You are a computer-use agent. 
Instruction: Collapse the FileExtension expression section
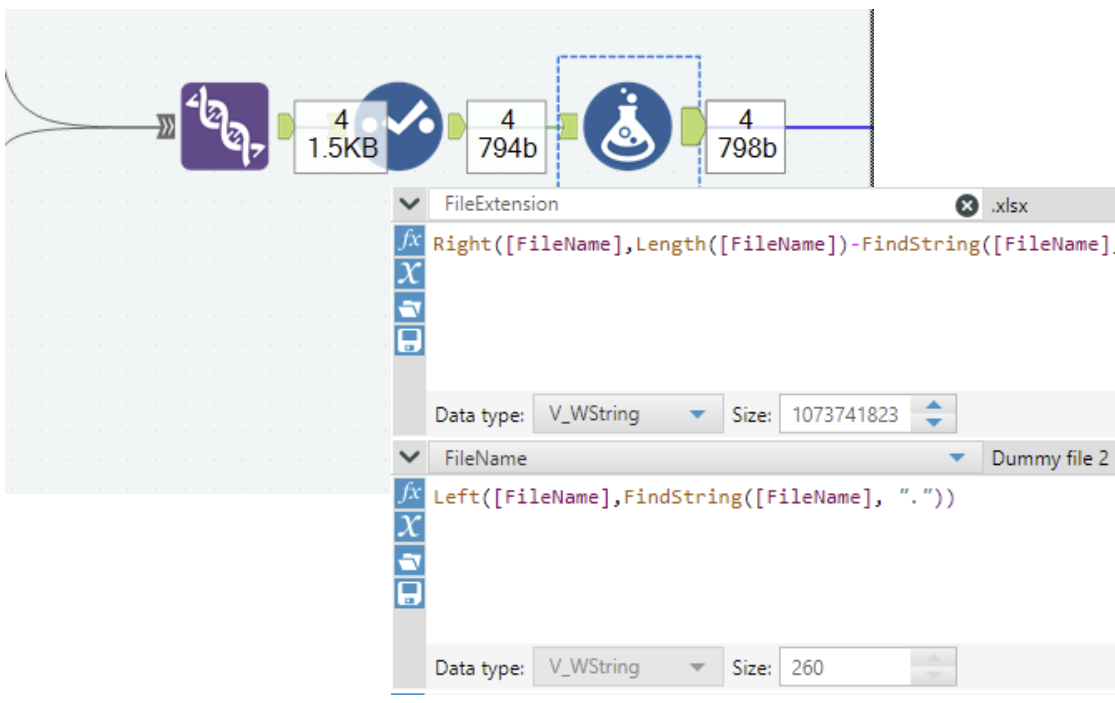click(410, 204)
